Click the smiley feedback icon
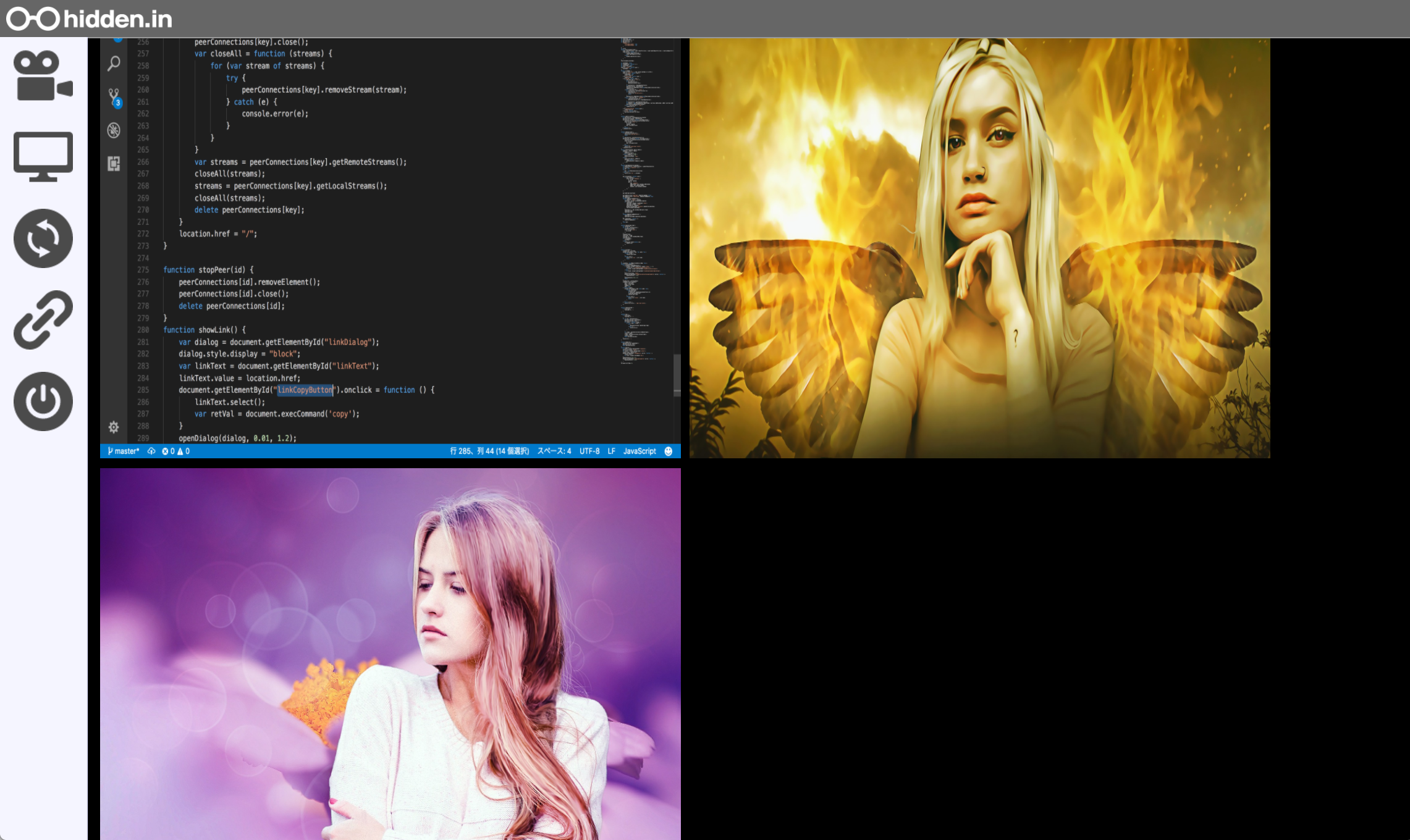This screenshot has width=1410, height=840. [x=668, y=451]
